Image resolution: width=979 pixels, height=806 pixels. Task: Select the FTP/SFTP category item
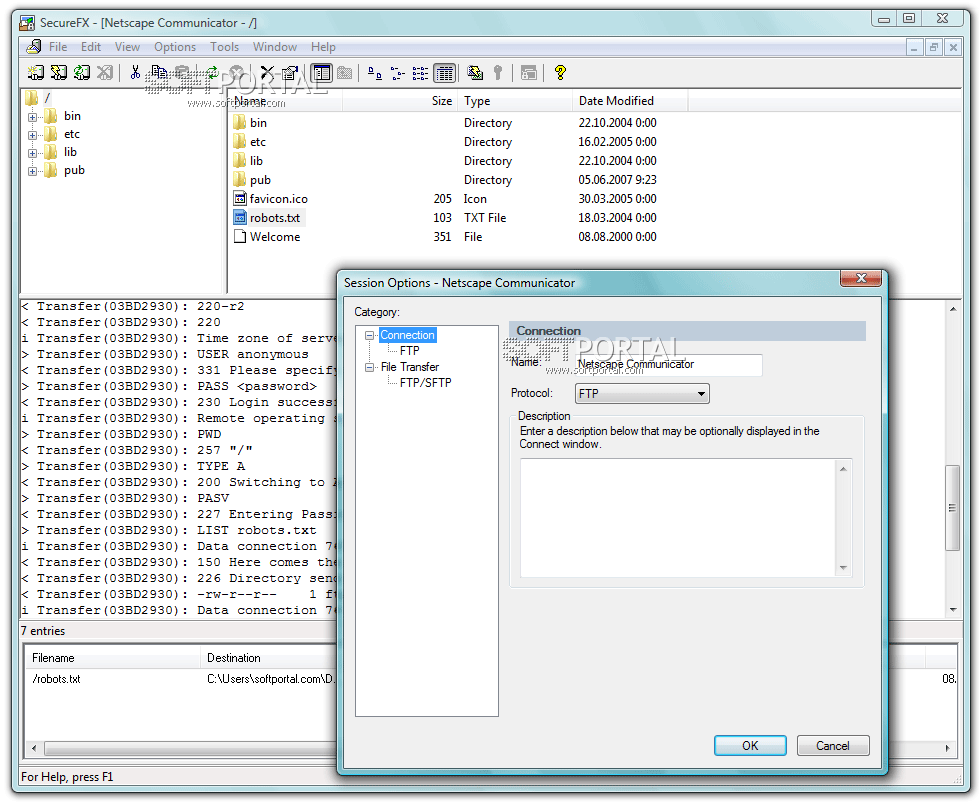[x=426, y=383]
